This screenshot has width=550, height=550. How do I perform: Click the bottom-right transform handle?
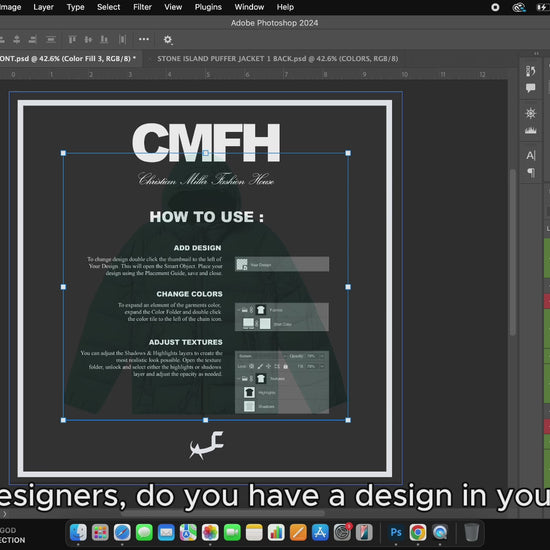(348, 420)
